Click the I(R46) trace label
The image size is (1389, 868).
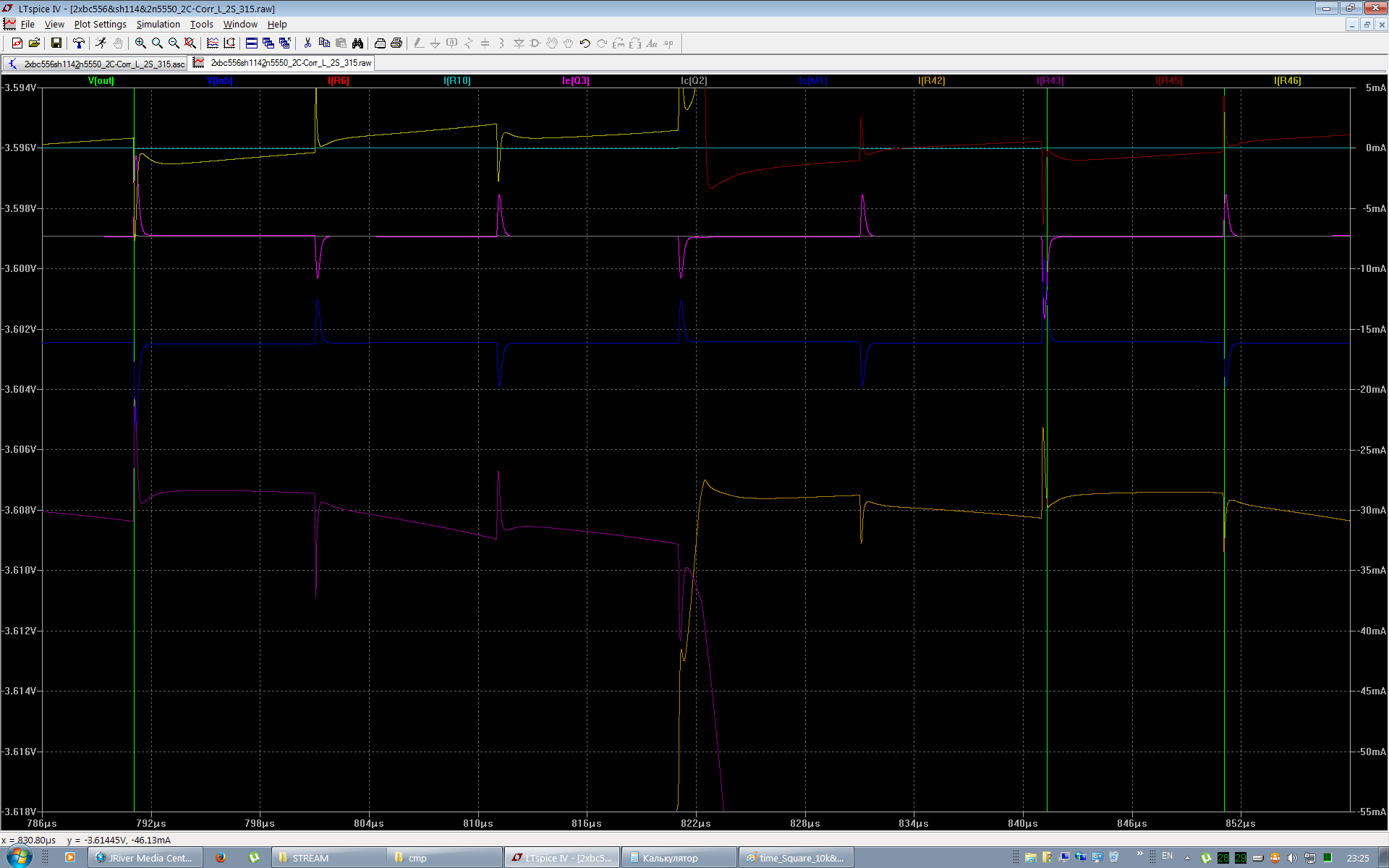tap(1288, 81)
